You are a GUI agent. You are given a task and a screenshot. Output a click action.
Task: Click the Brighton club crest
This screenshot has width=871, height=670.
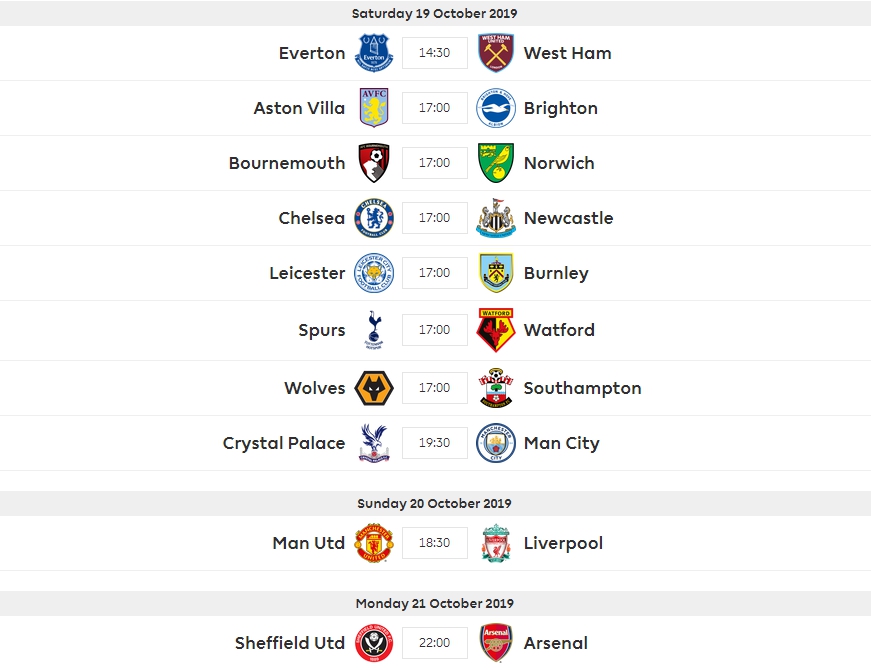[x=495, y=108]
